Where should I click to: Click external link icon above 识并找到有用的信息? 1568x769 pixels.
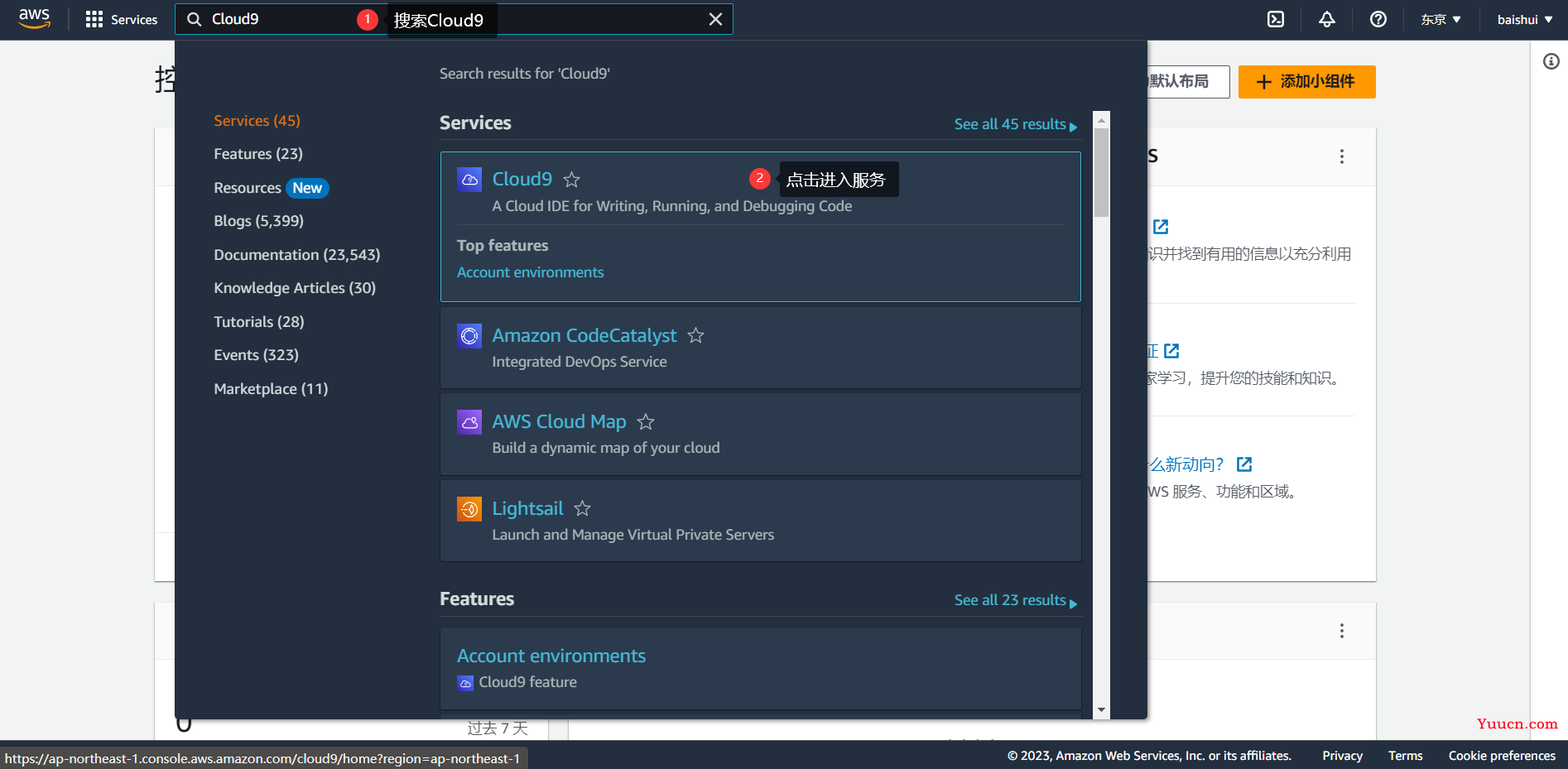1161,227
